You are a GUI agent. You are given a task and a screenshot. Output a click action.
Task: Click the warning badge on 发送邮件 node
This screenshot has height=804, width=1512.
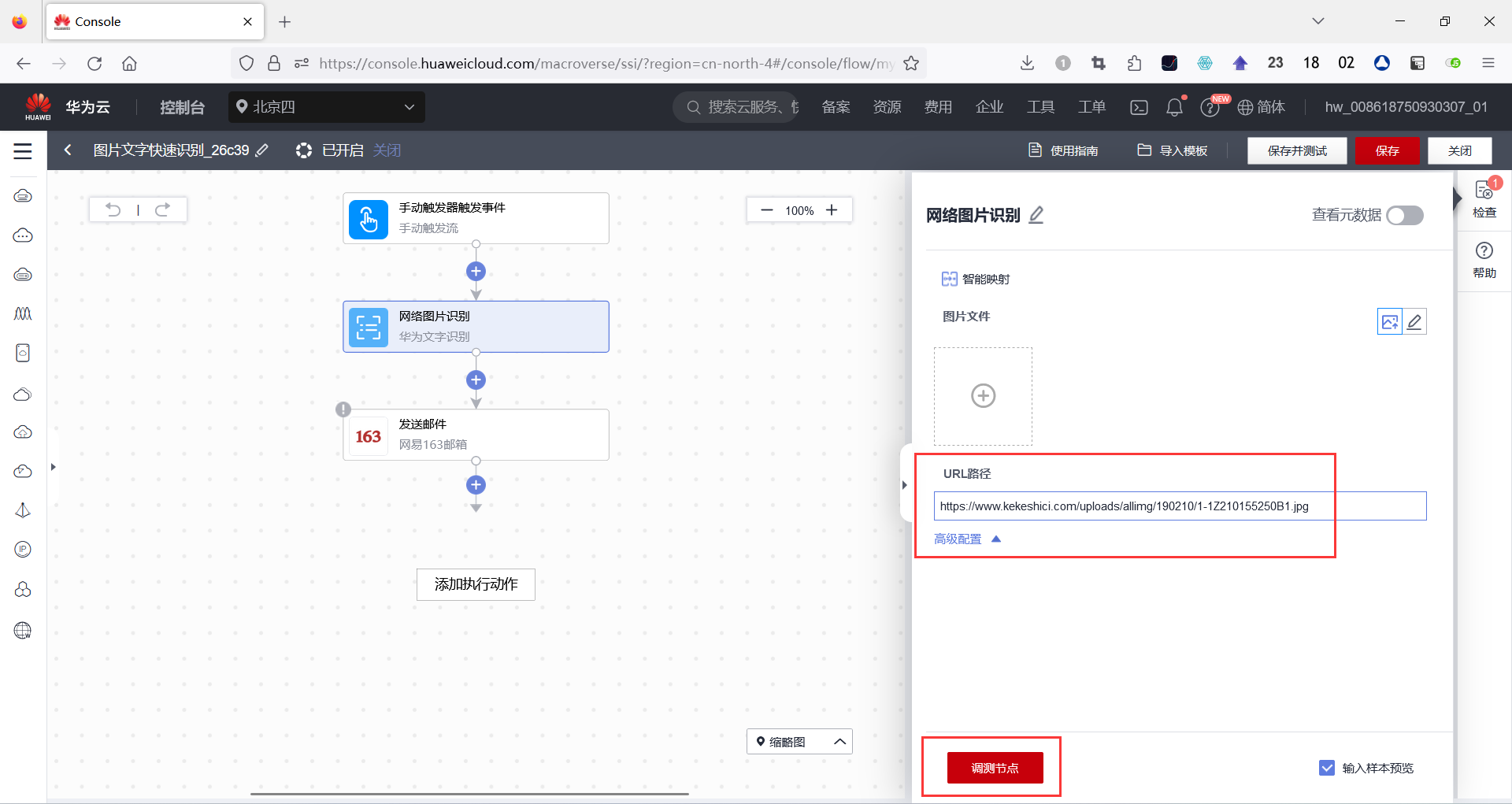pyautogui.click(x=343, y=409)
